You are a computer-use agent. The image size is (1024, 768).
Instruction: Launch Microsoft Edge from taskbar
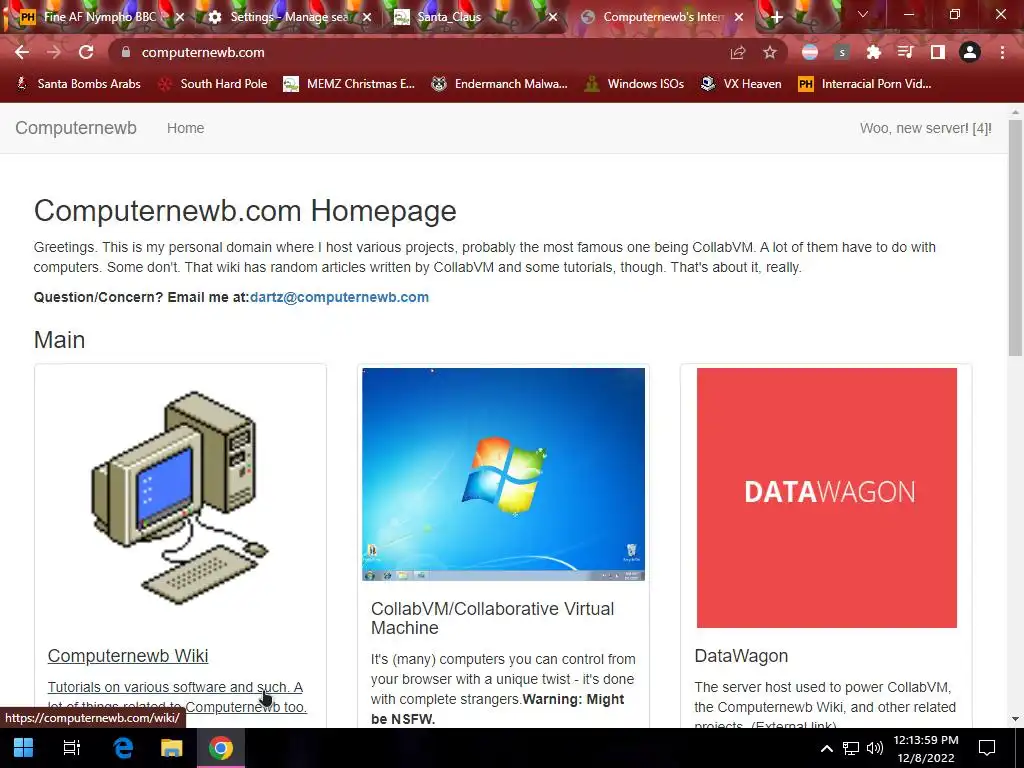point(123,748)
